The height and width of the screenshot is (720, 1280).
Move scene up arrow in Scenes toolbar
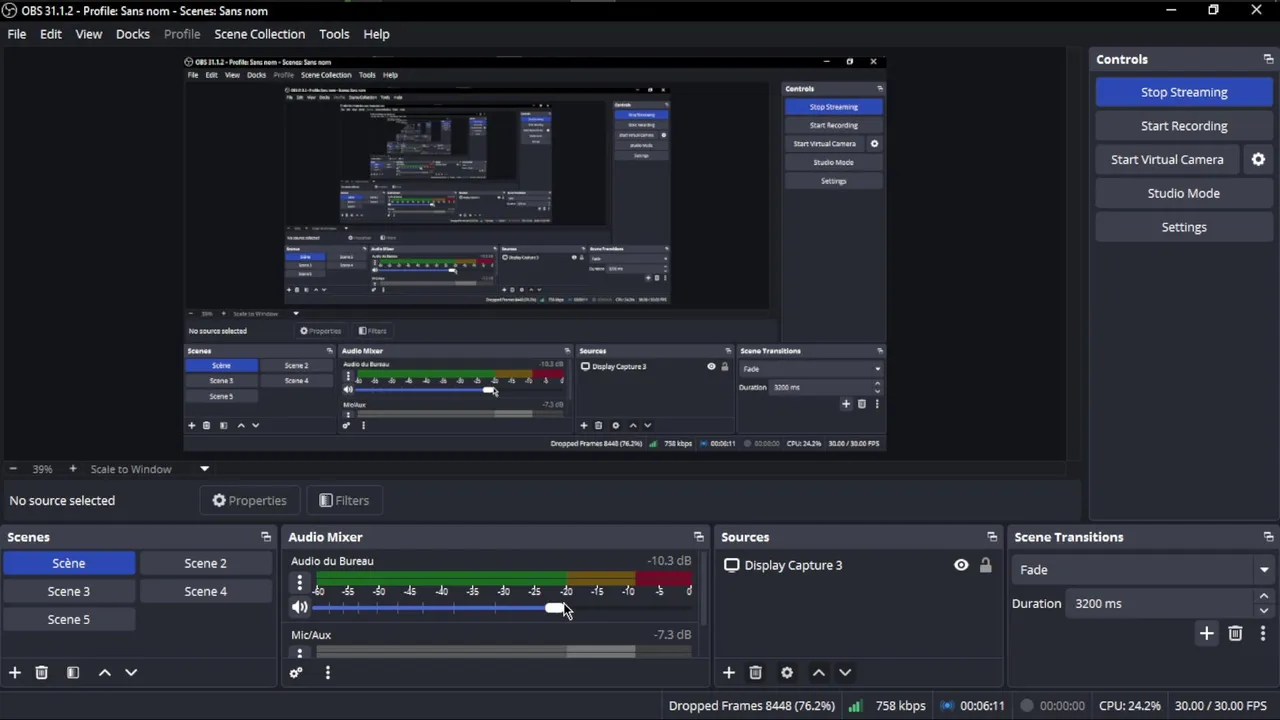coord(105,673)
